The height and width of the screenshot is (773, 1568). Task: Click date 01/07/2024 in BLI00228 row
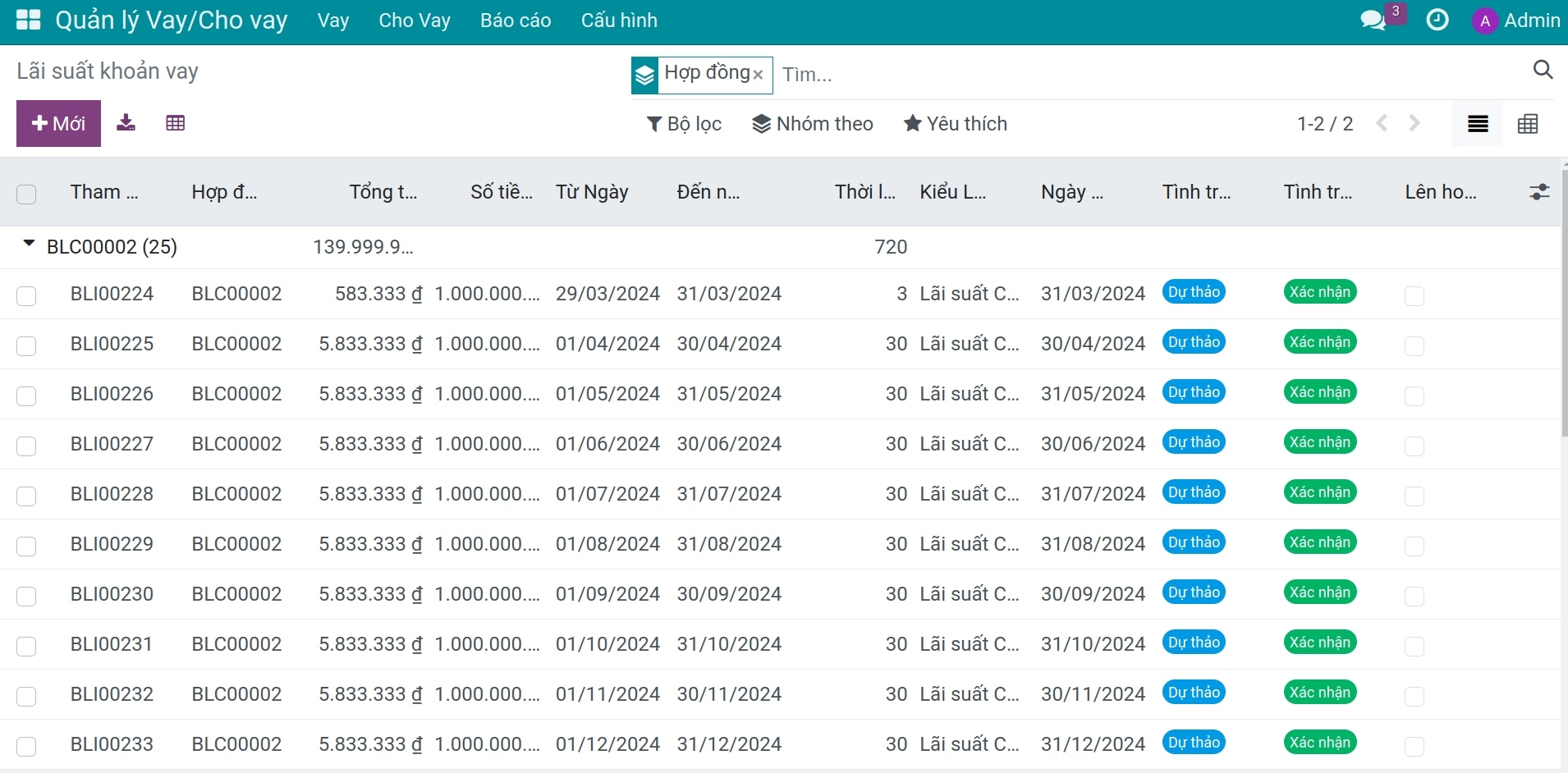[x=607, y=494]
